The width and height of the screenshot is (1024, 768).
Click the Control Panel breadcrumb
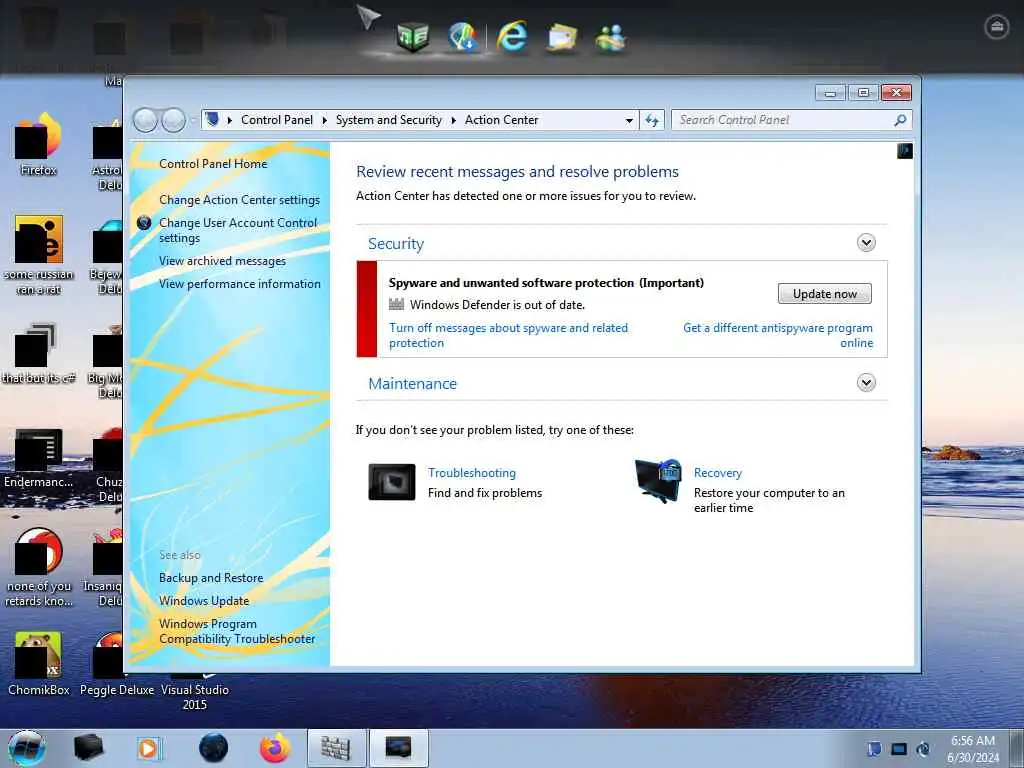[277, 120]
